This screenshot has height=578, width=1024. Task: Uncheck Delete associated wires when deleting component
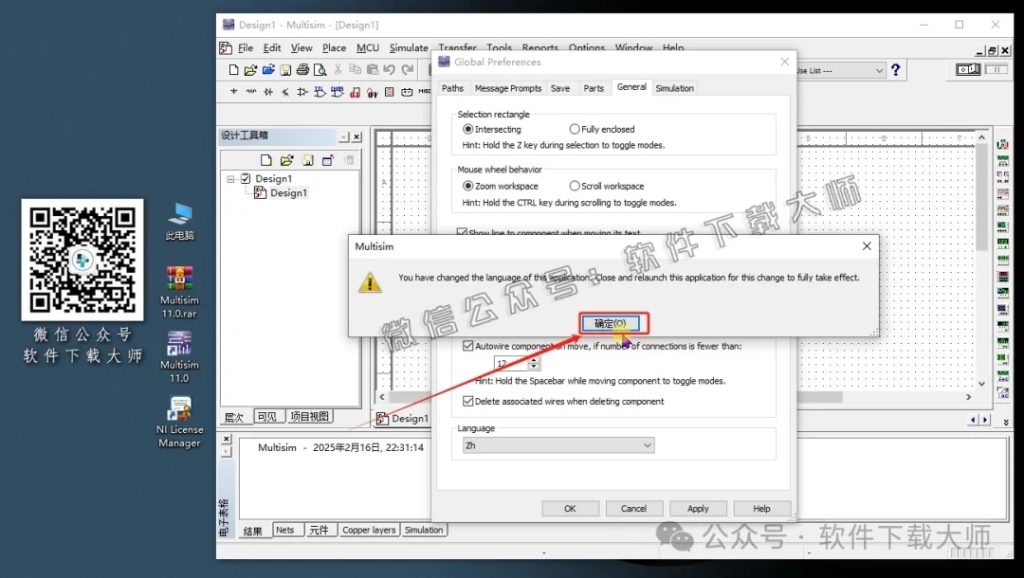point(468,401)
